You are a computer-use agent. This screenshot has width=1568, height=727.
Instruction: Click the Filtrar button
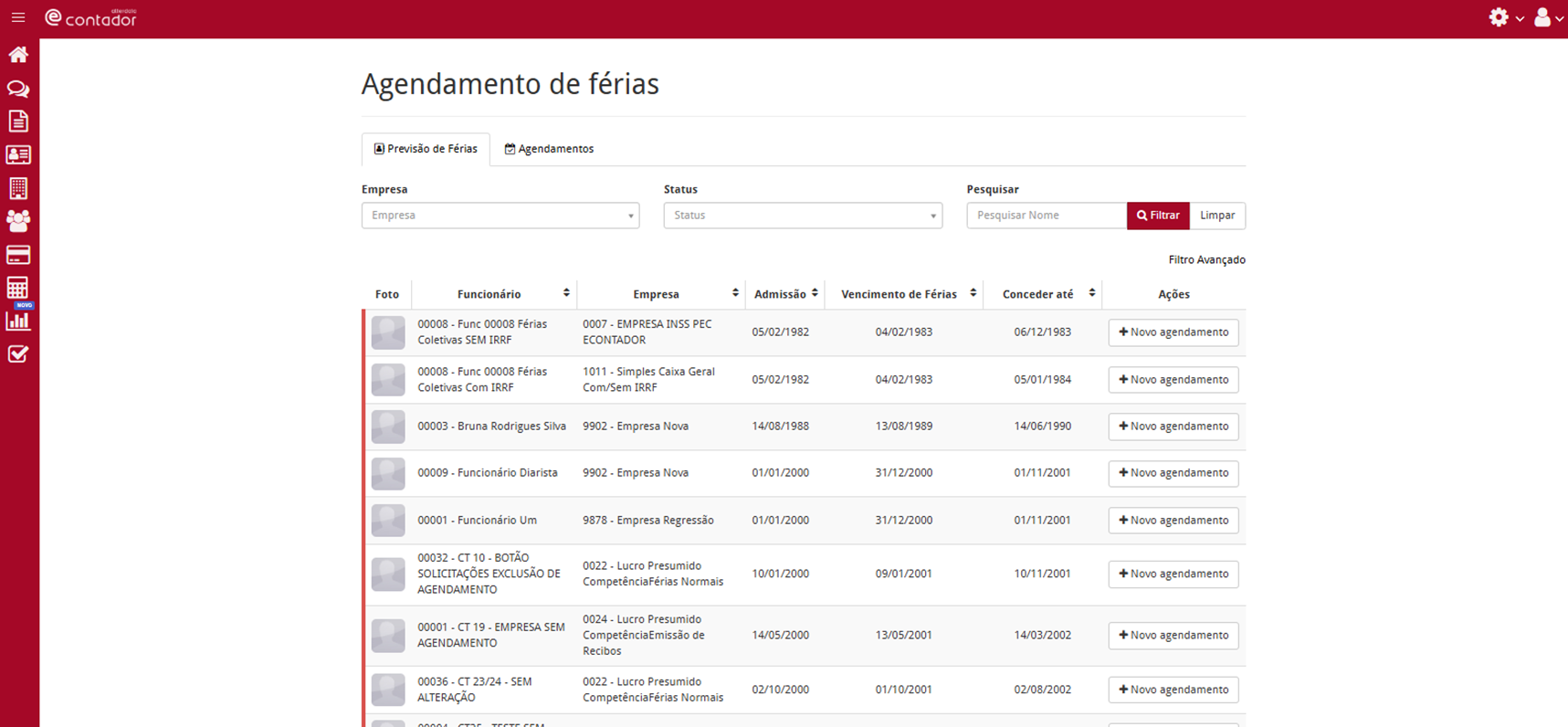(1157, 216)
